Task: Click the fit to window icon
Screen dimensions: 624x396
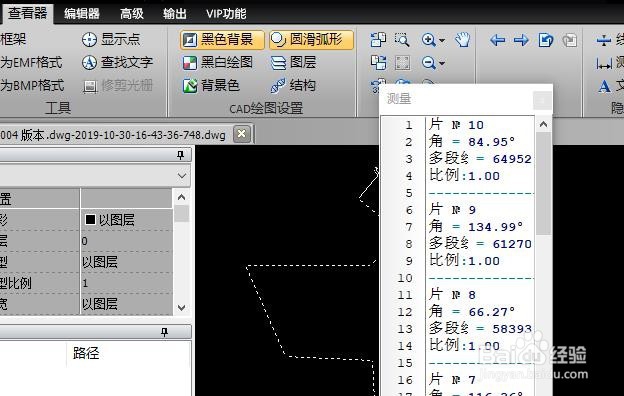Action: (x=402, y=62)
